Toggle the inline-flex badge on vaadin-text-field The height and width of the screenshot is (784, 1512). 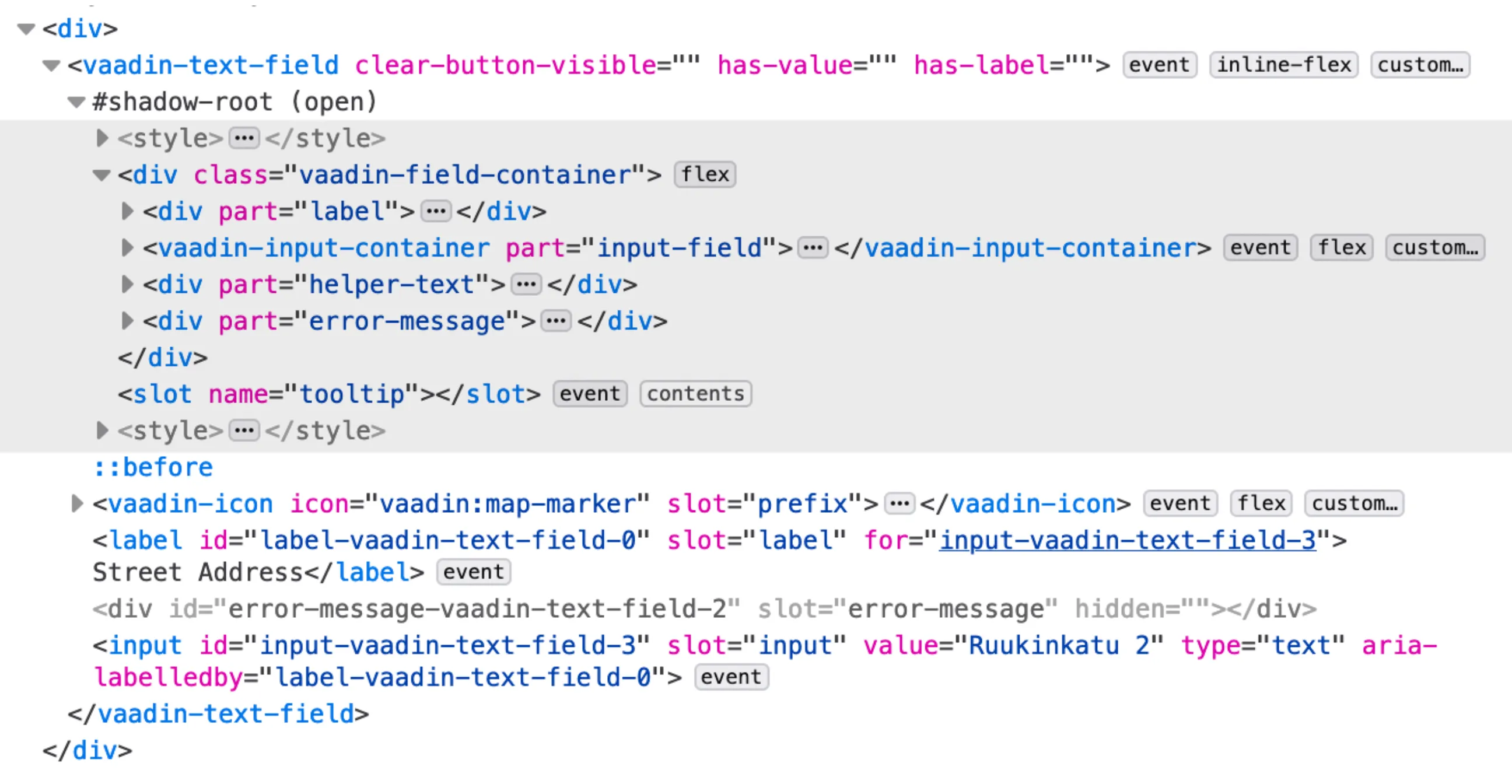tap(1284, 65)
